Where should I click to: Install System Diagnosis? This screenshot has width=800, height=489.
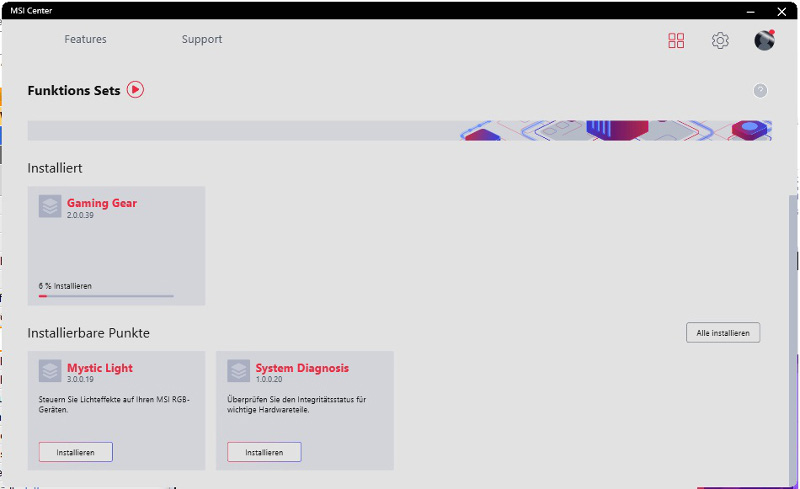coord(264,452)
